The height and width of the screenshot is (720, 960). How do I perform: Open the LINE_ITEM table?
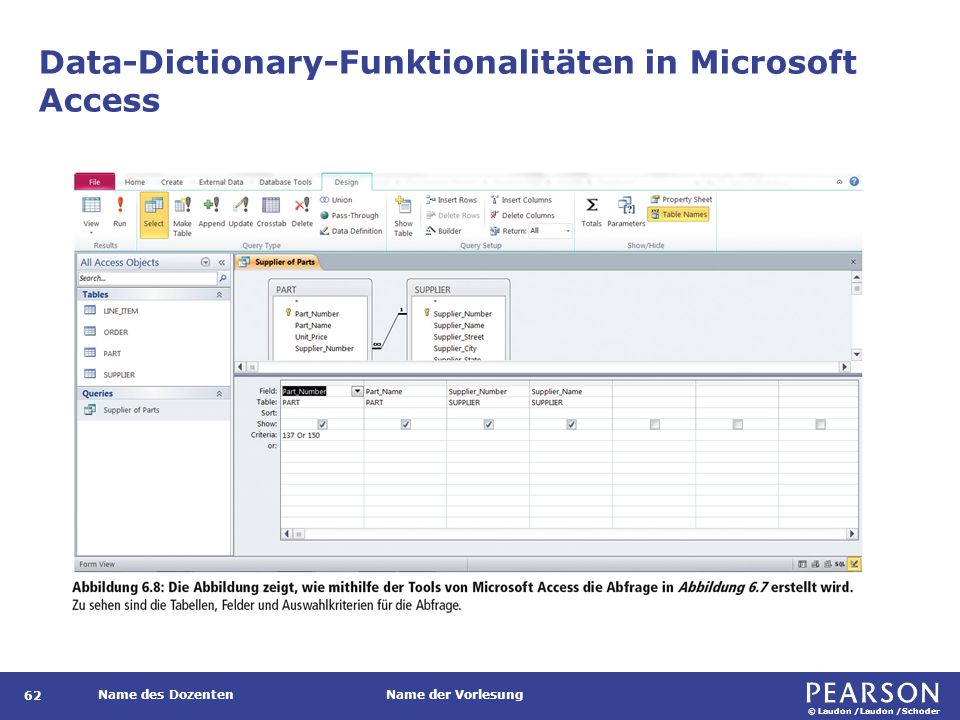click(121, 311)
